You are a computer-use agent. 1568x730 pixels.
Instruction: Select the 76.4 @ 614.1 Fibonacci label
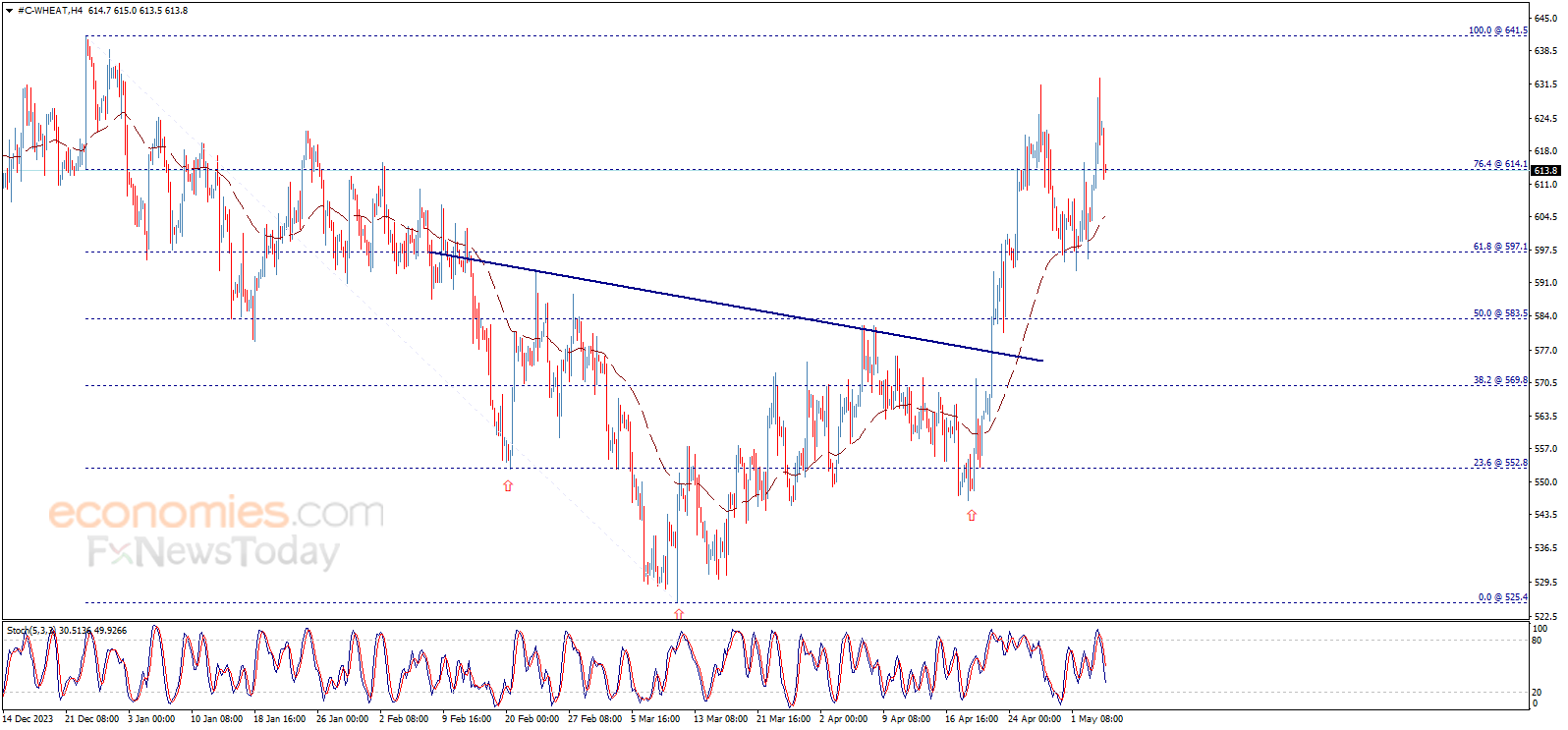click(x=1500, y=164)
